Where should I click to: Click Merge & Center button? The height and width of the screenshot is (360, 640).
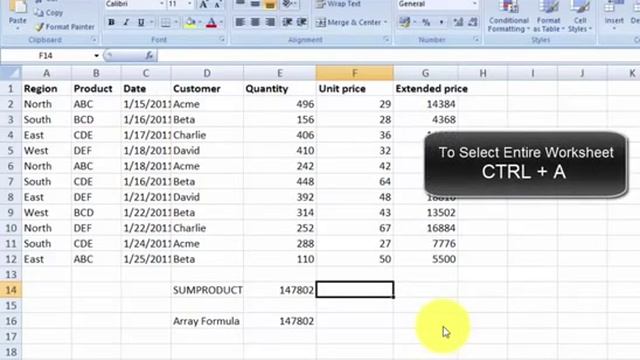coord(348,22)
